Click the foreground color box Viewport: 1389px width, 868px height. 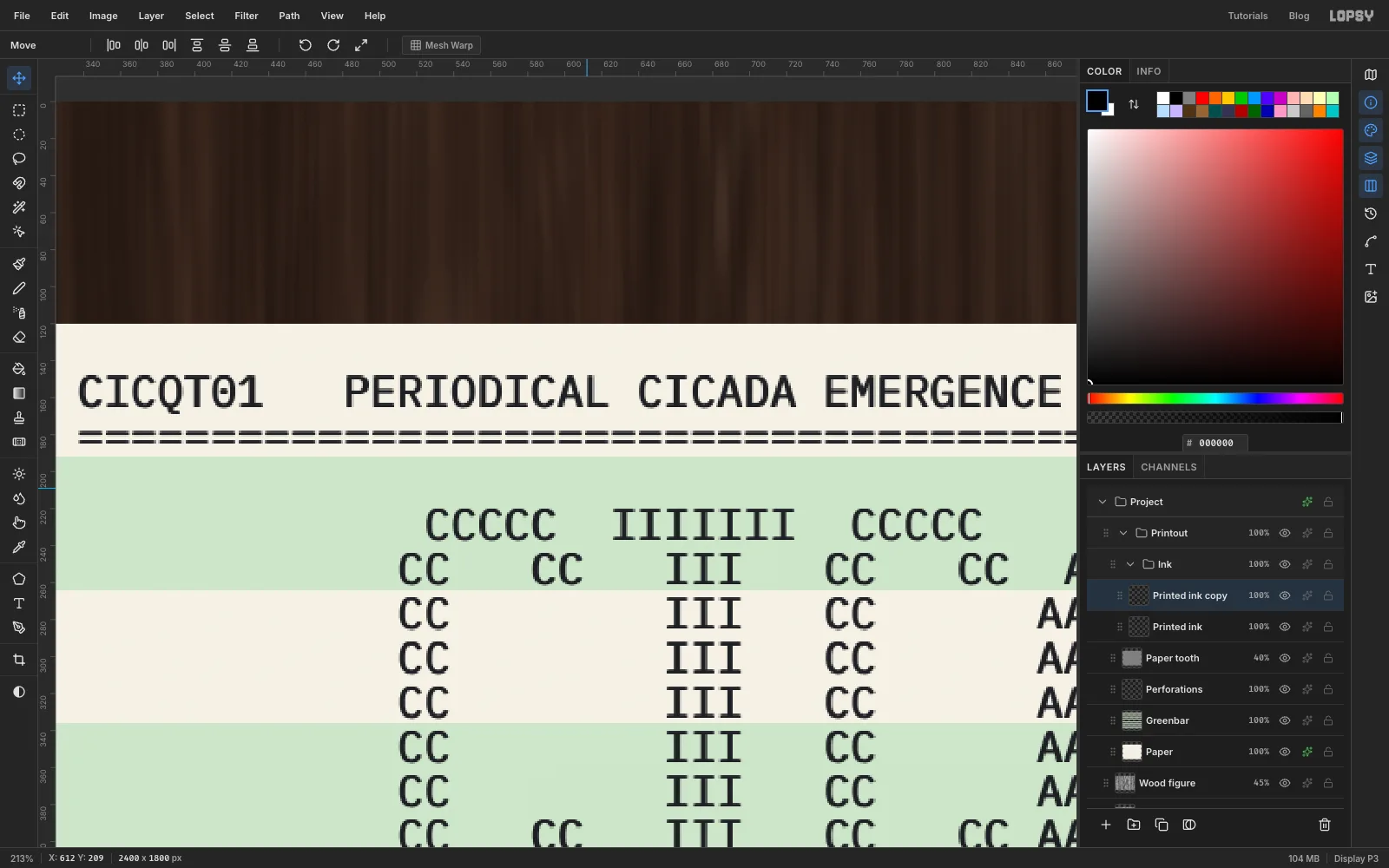click(x=1097, y=101)
